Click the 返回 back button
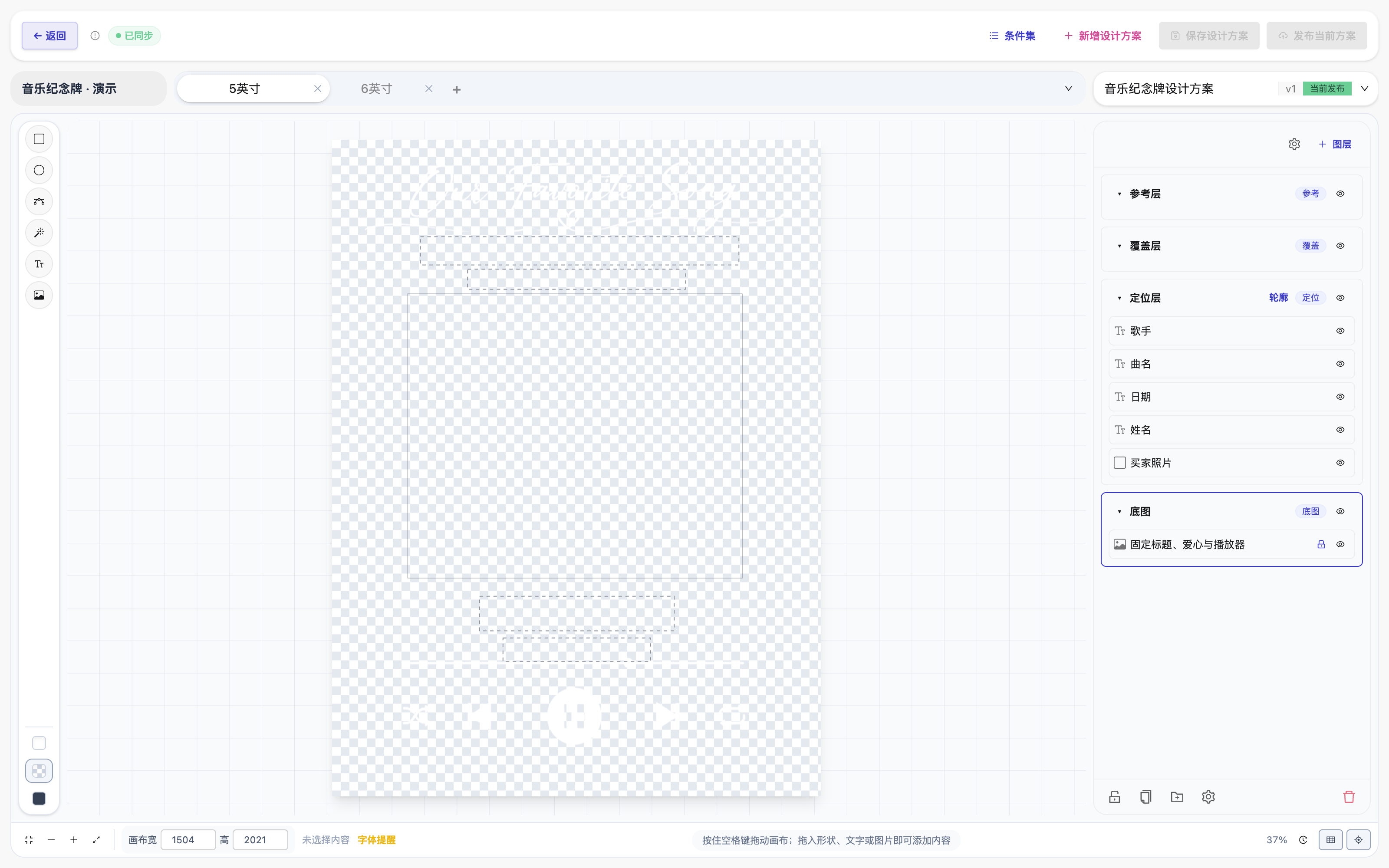This screenshot has width=1389, height=868. point(50,36)
